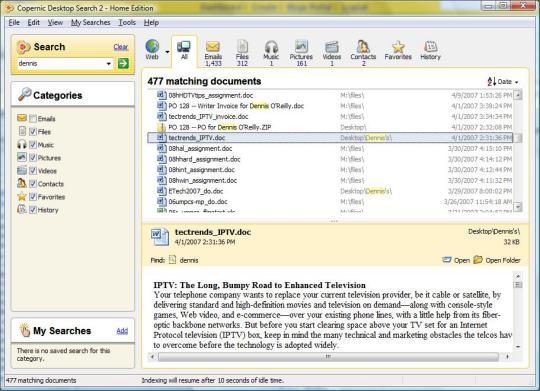Image resolution: width=540 pixels, height=391 pixels.
Task: Click Open Folder in preview header
Action: coord(497,260)
